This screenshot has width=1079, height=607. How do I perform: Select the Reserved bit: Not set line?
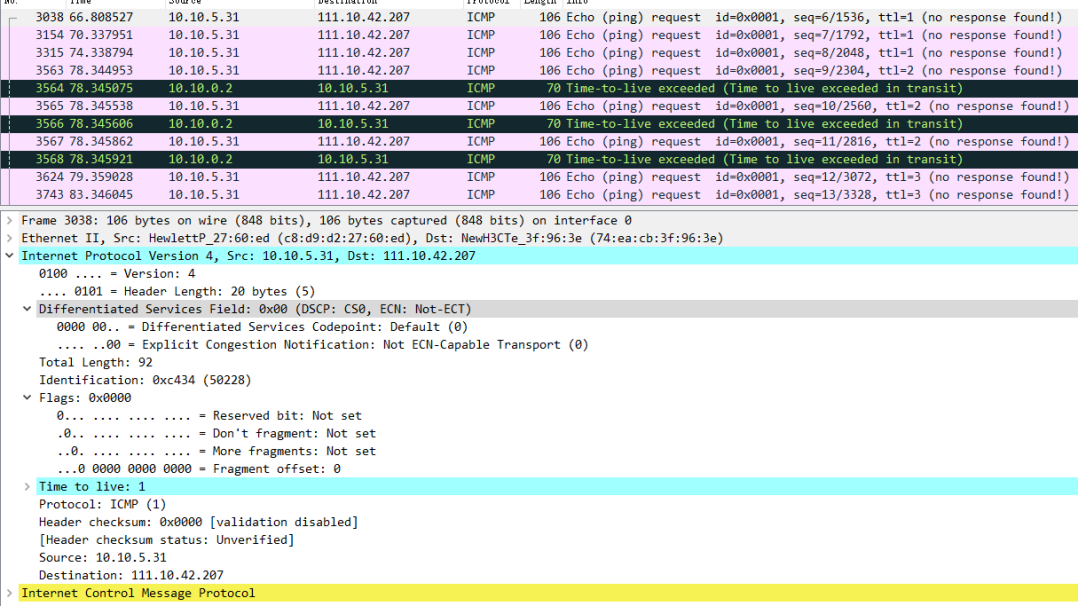pyautogui.click(x=209, y=416)
